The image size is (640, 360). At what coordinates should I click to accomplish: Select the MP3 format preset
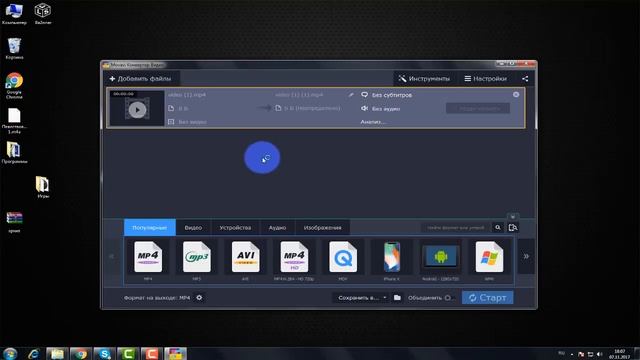[197, 260]
